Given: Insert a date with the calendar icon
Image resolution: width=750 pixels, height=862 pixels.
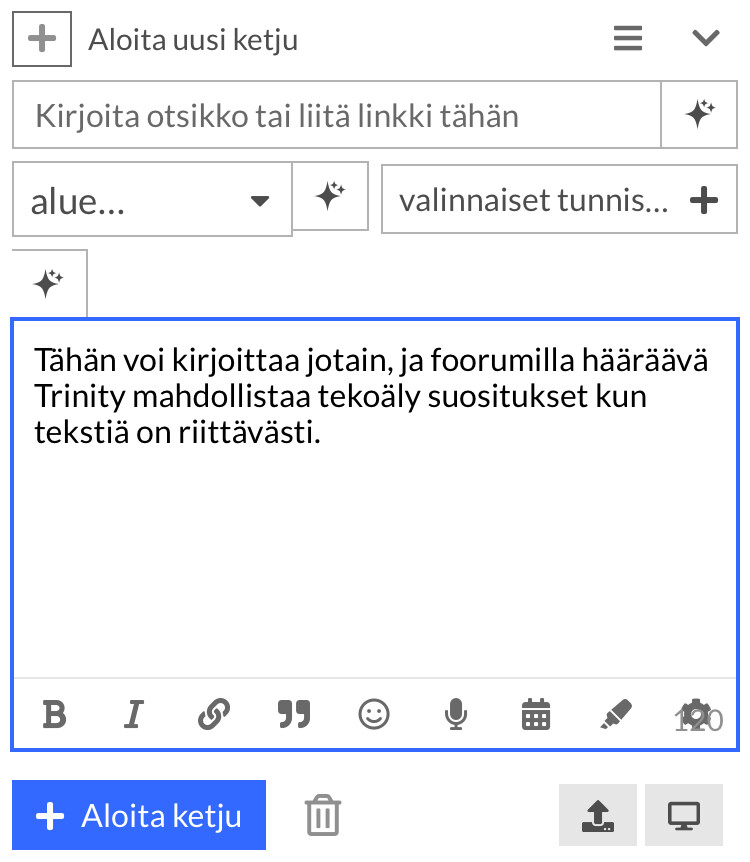Looking at the screenshot, I should (x=536, y=714).
